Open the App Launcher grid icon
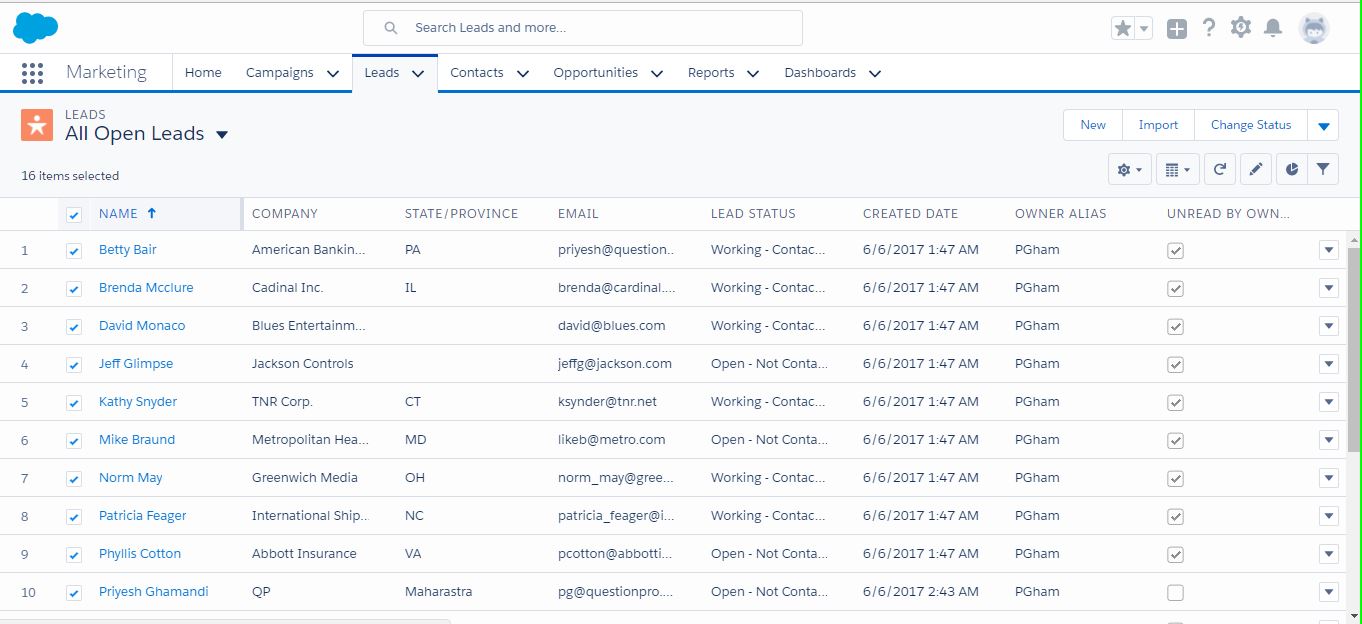 click(32, 73)
